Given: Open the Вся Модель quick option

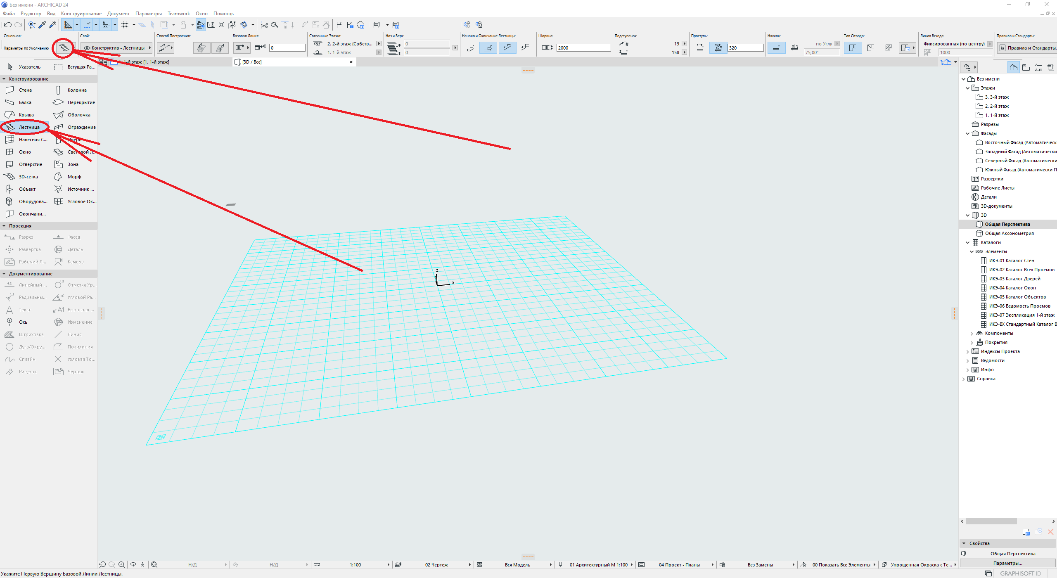Looking at the screenshot, I should pyautogui.click(x=517, y=565).
